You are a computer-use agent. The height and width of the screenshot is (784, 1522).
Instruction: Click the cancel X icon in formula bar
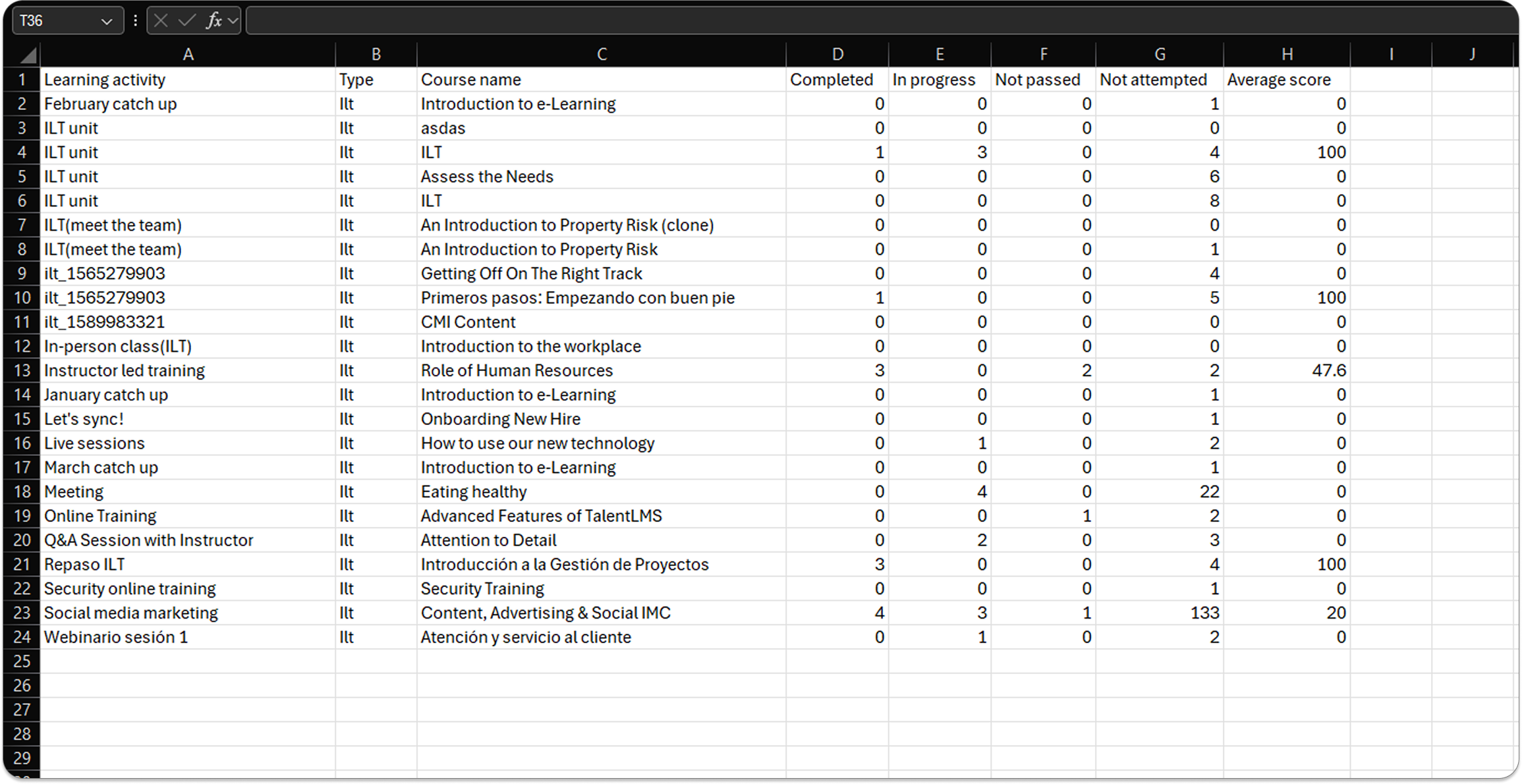point(161,21)
